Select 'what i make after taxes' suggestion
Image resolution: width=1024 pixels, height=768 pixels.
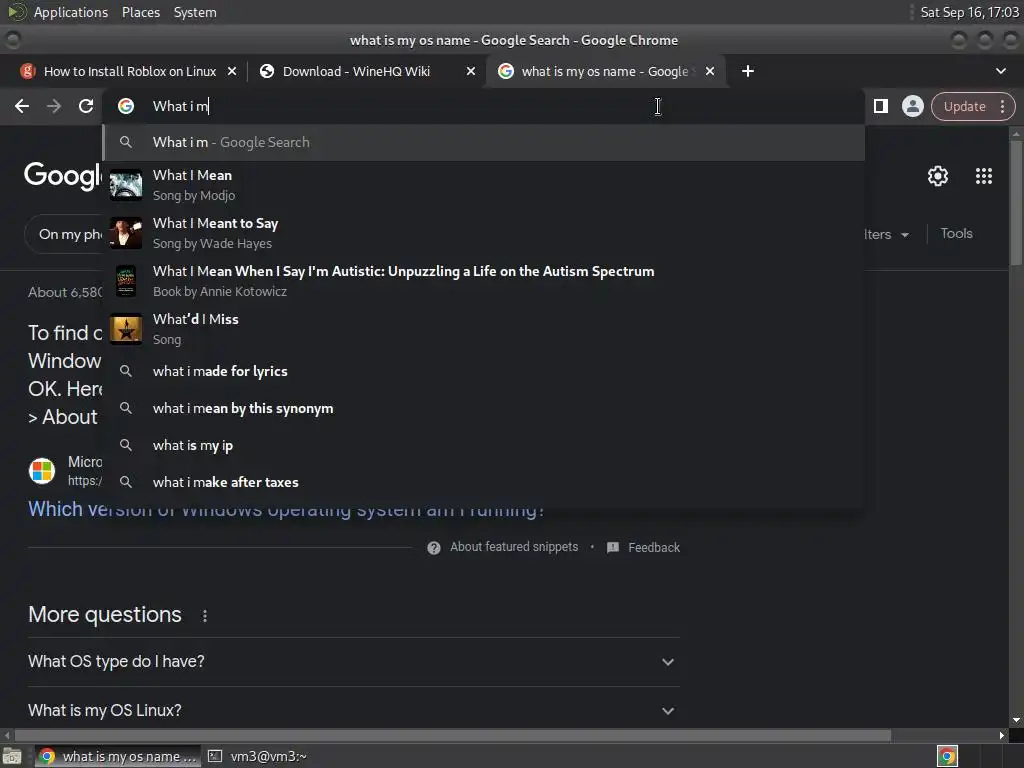pos(484,482)
